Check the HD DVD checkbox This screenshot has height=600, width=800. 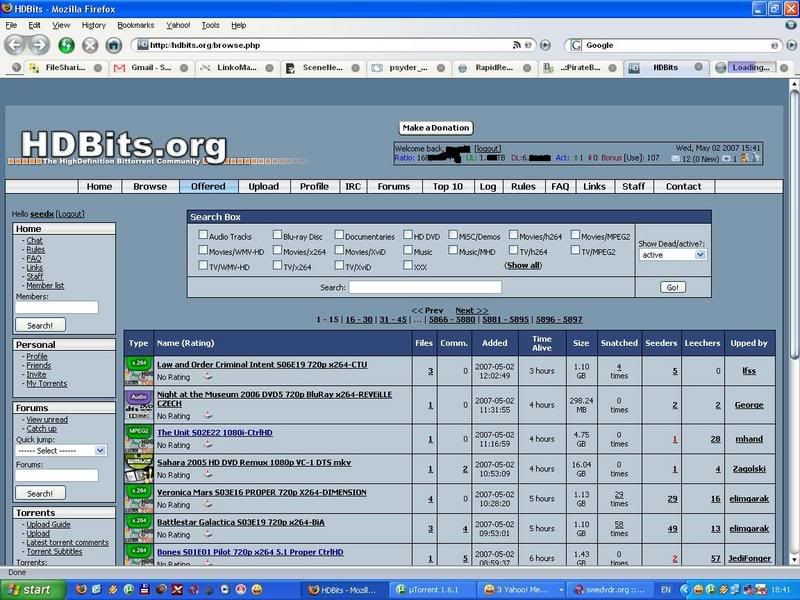coord(408,235)
